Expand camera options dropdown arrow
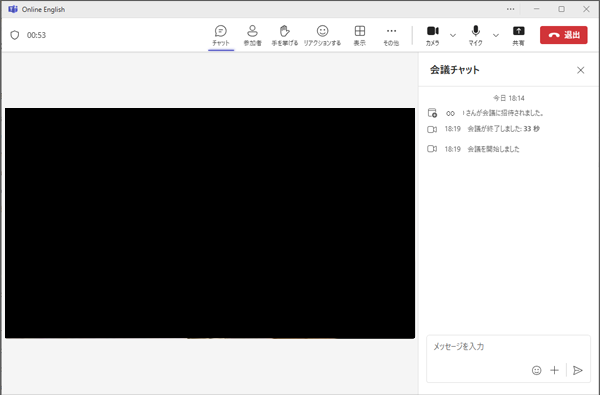600x395 pixels. click(x=453, y=35)
